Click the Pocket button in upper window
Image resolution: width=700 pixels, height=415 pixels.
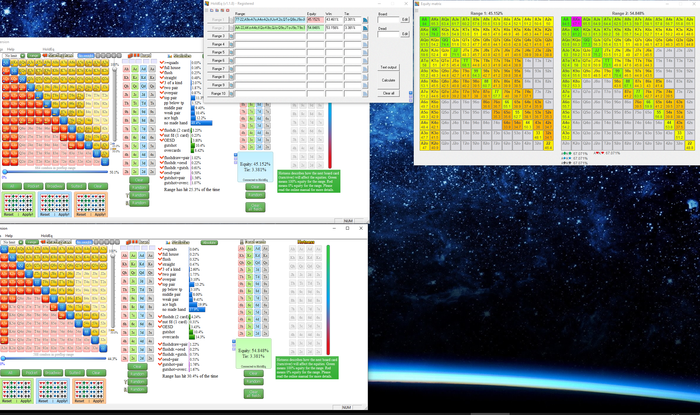pos(33,186)
